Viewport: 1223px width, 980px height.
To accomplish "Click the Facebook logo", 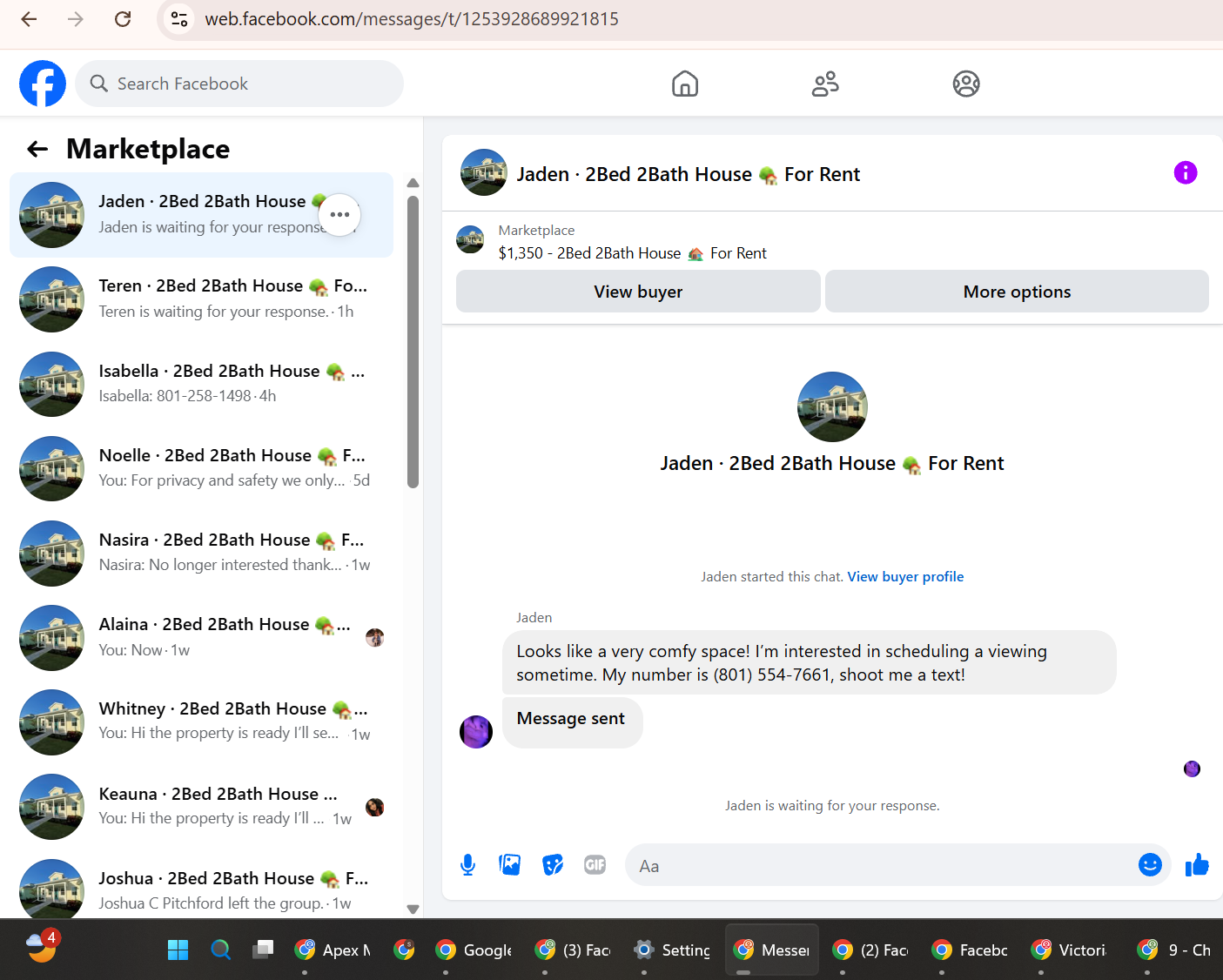I will (43, 84).
